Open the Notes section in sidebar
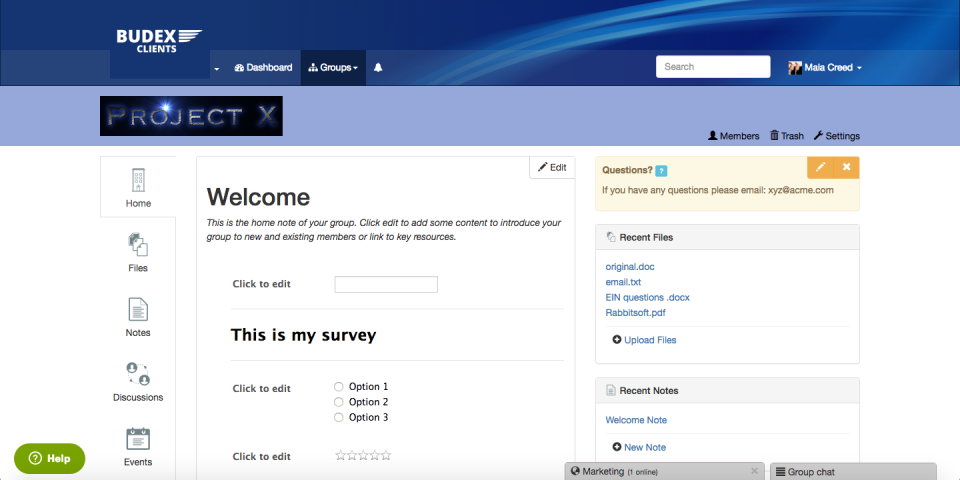This screenshot has height=480, width=960. point(138,317)
